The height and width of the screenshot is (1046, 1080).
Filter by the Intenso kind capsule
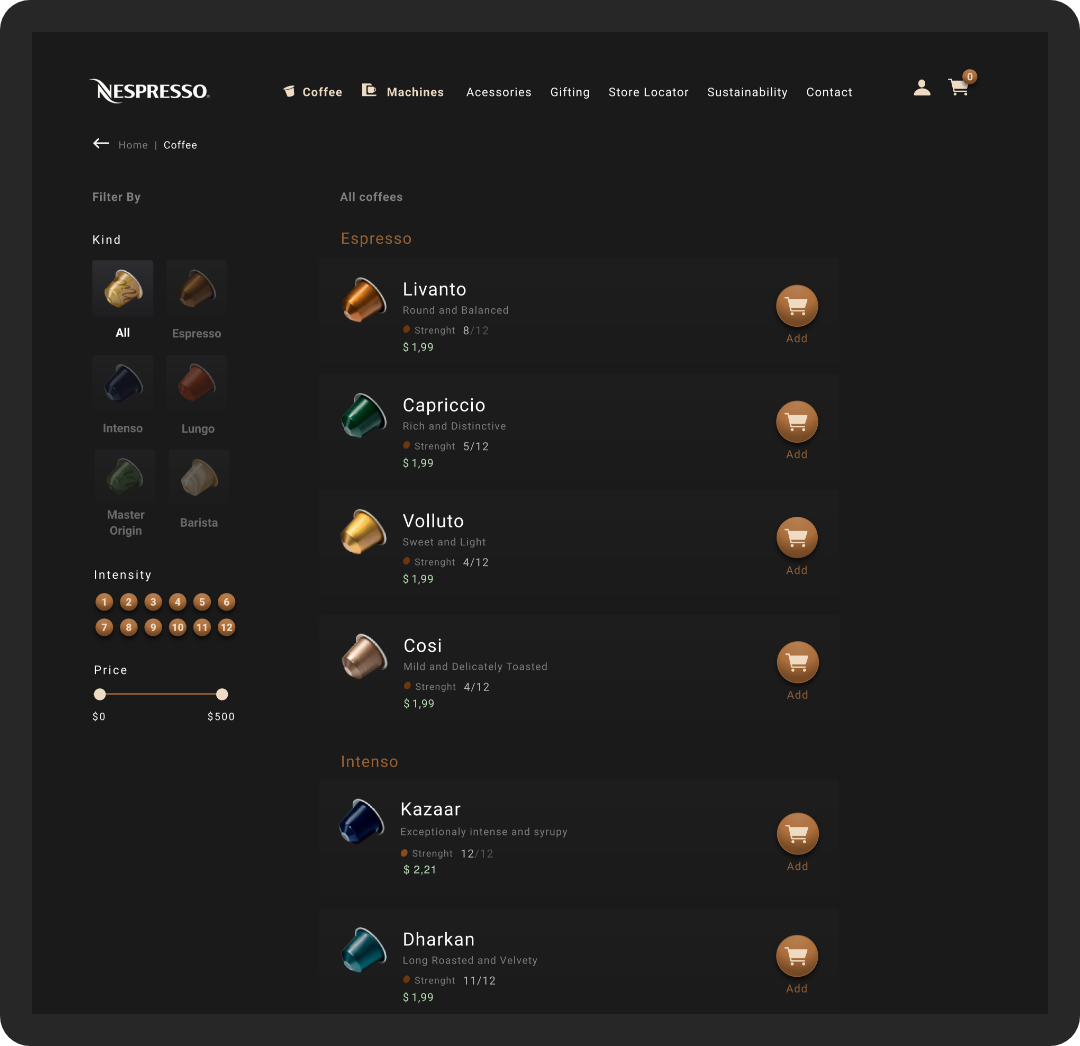tap(123, 383)
